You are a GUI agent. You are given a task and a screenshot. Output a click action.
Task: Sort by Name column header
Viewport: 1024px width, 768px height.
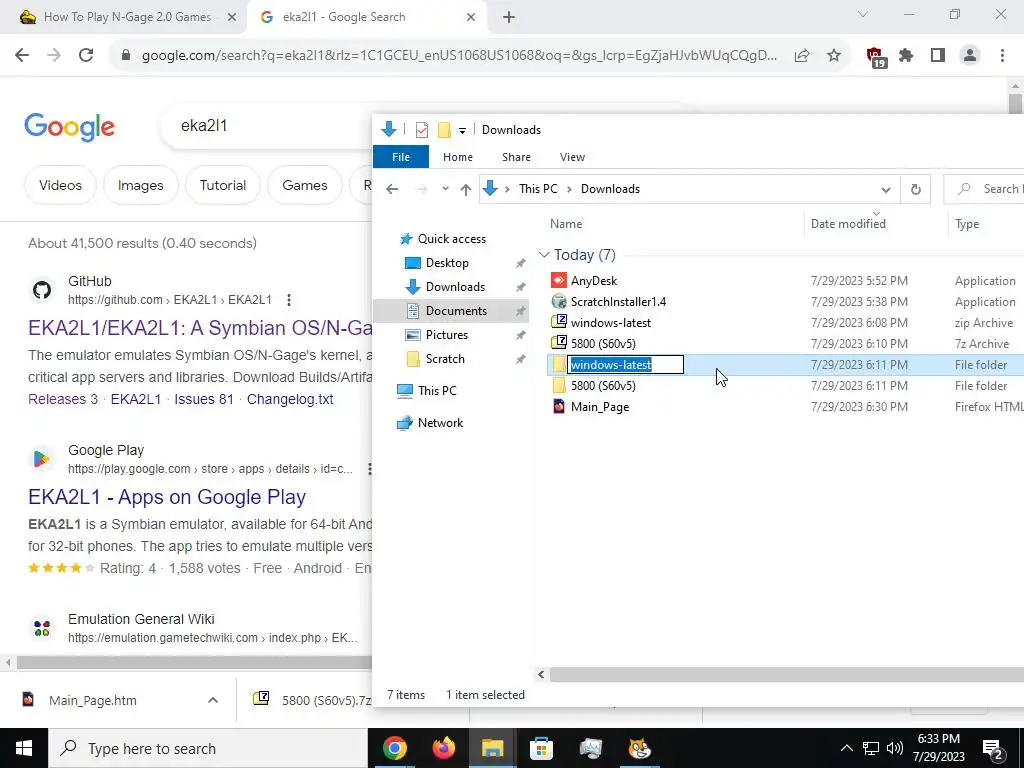[x=673, y=224]
